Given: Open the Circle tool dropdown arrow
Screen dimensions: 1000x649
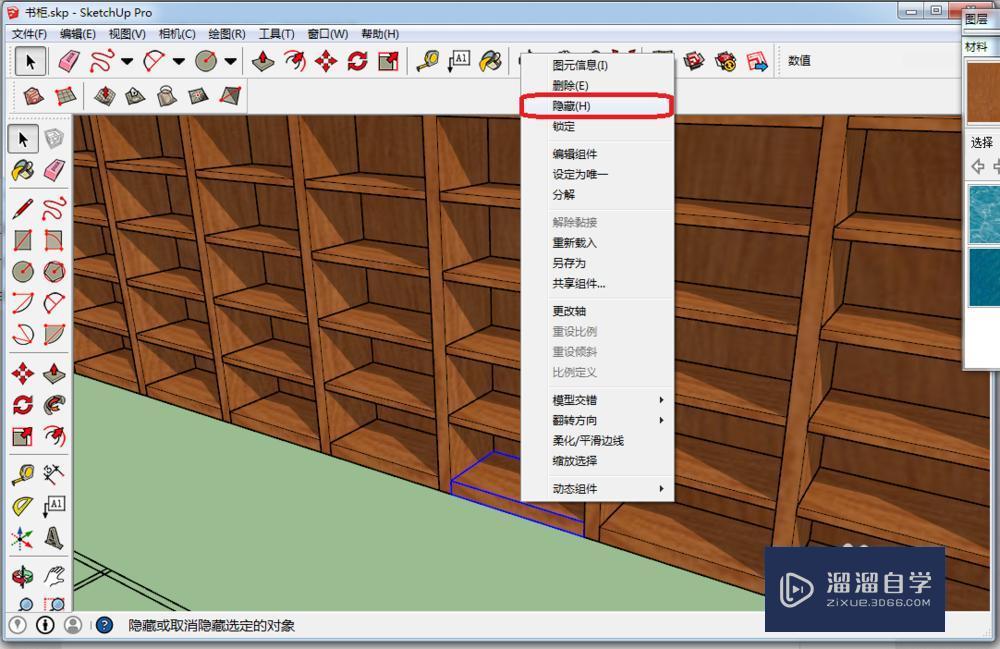Looking at the screenshot, I should click(230, 60).
